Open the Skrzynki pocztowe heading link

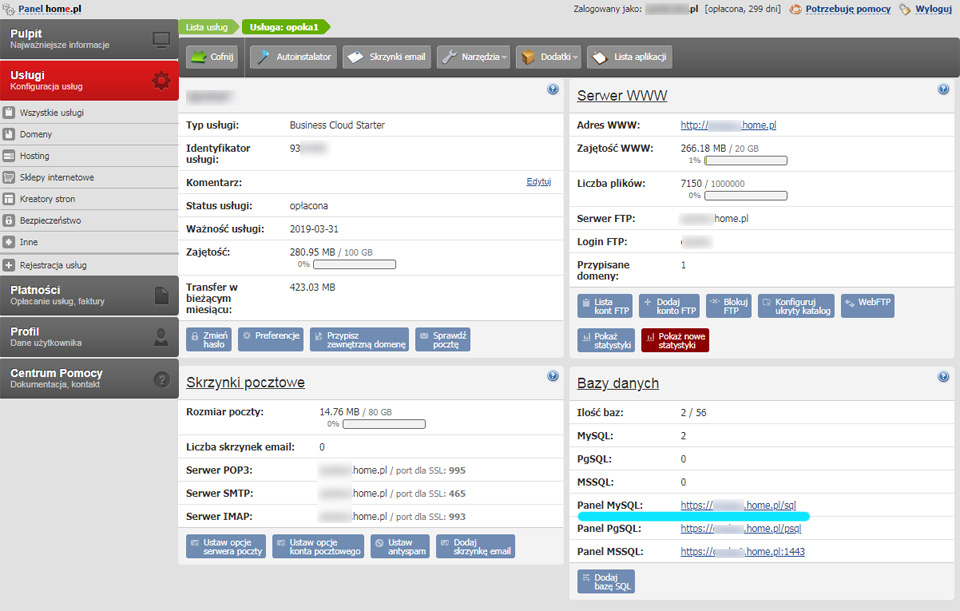coord(246,383)
